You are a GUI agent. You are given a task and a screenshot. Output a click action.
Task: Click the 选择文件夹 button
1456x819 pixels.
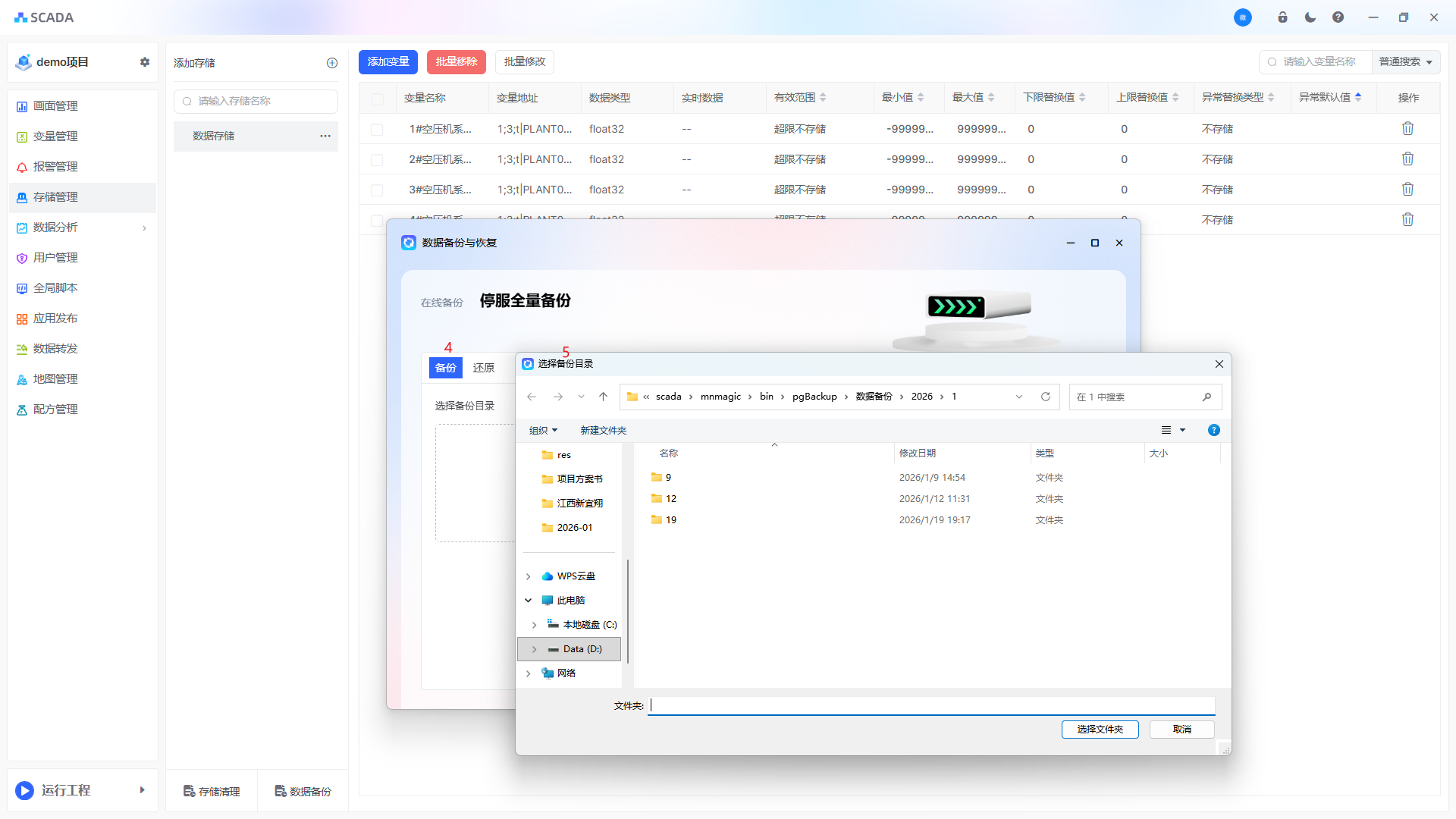pos(1100,729)
